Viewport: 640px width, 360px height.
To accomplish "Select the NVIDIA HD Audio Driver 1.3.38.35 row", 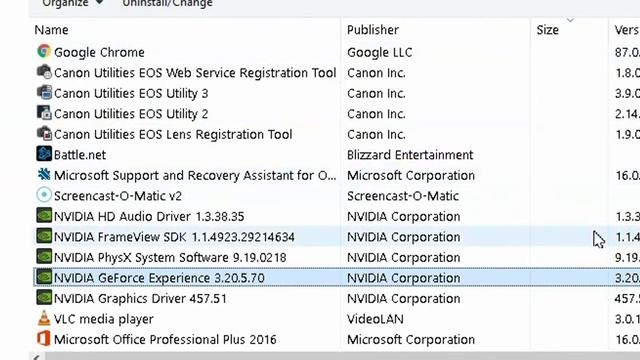I will tap(336, 216).
